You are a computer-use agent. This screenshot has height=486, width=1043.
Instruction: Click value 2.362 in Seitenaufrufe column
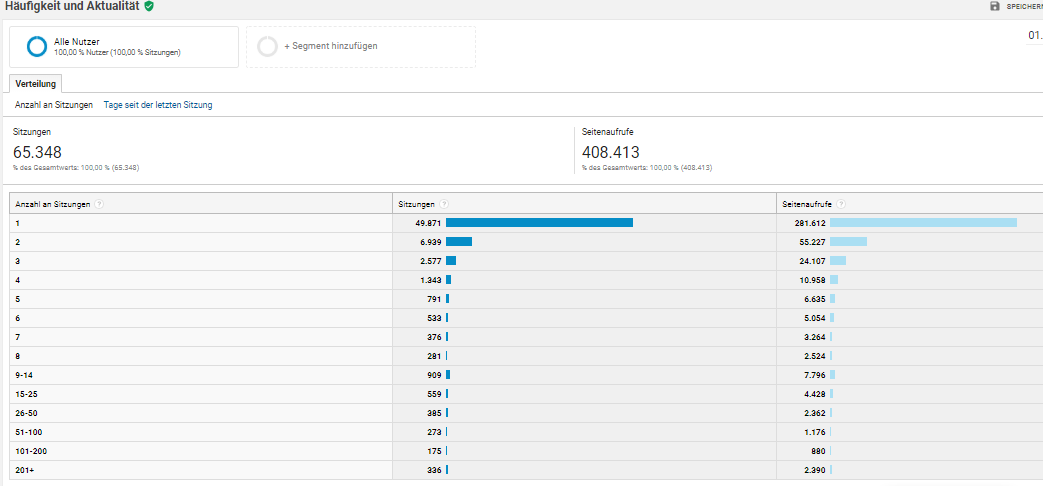815,413
